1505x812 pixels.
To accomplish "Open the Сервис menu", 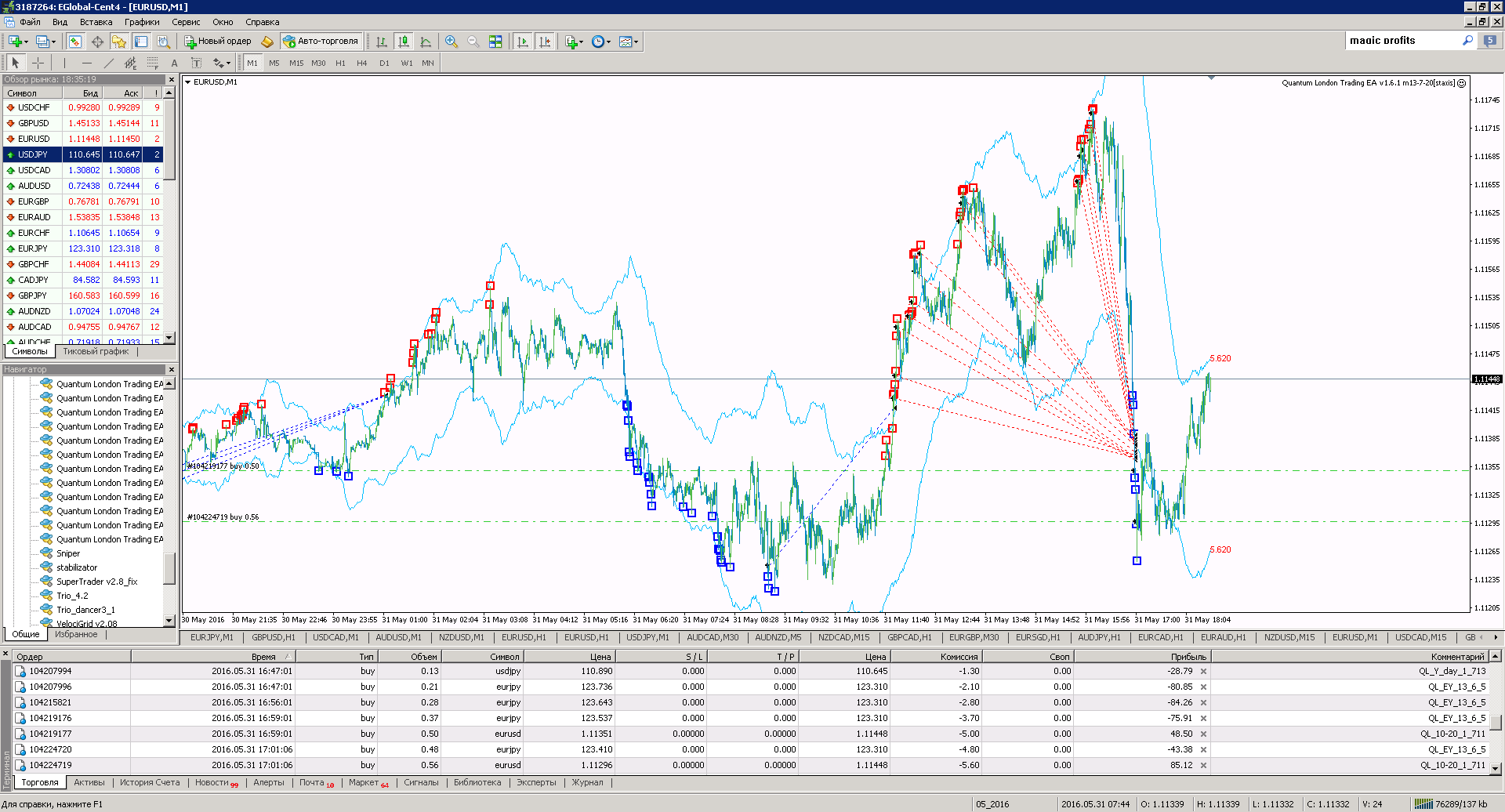I will pyautogui.click(x=186, y=22).
